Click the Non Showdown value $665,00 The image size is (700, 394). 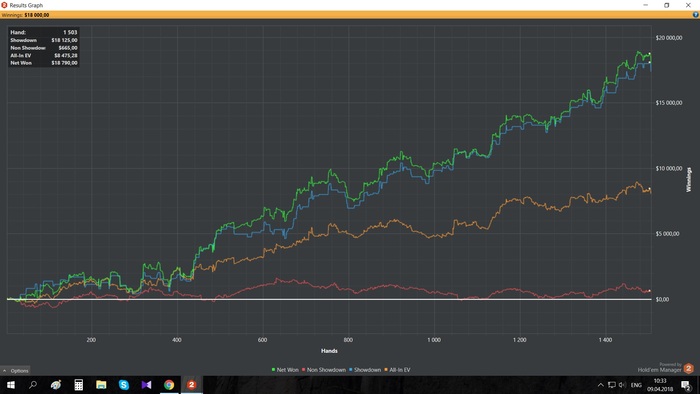[x=68, y=48]
